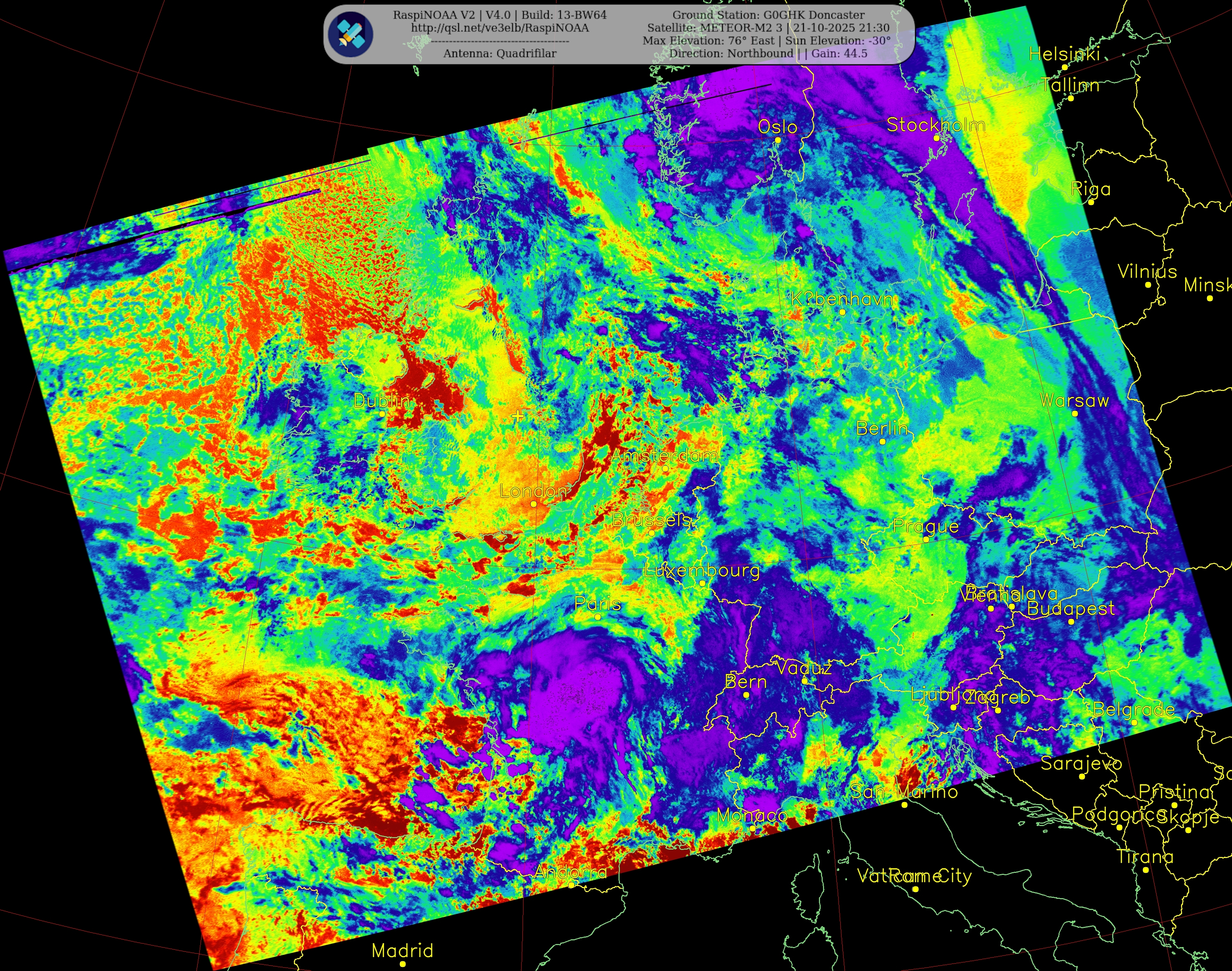1232x971 pixels.
Task: Click the Madrid city marker dot
Action: (x=403, y=964)
